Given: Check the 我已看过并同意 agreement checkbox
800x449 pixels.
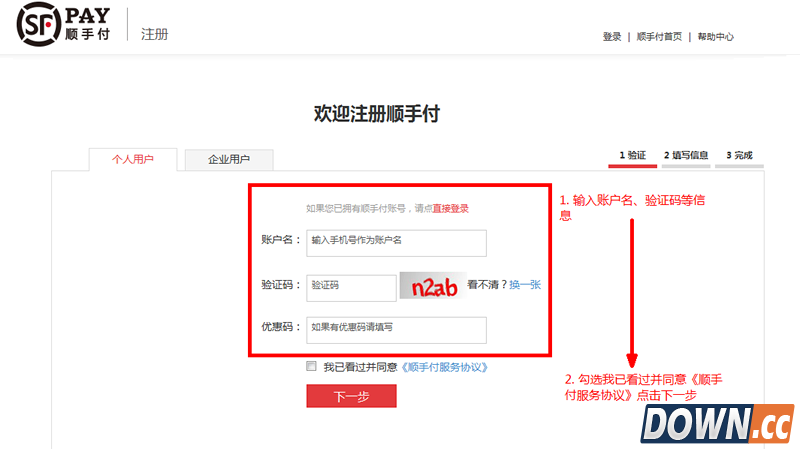Looking at the screenshot, I should pos(312,367).
